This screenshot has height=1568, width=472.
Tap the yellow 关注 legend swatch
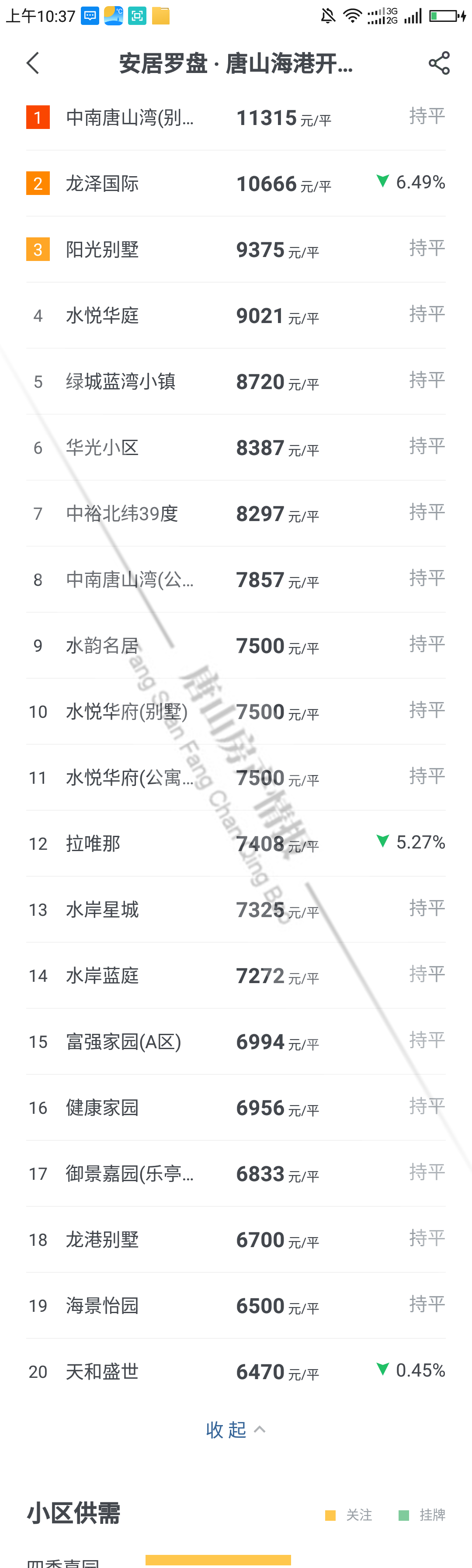[330, 1516]
